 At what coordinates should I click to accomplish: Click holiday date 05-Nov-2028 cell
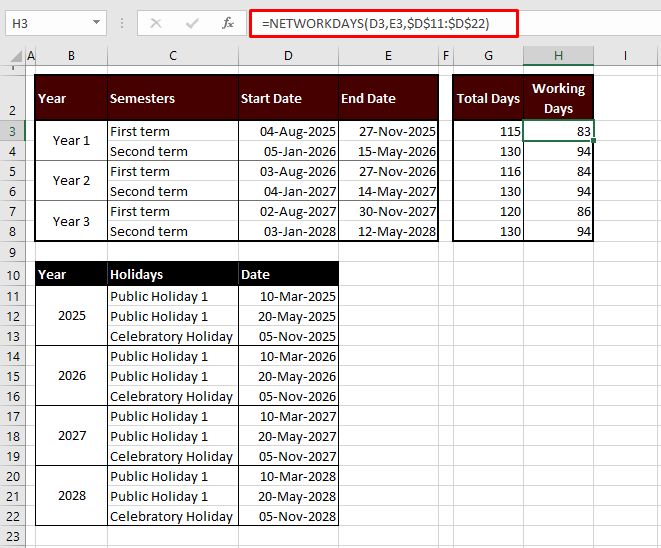[x=288, y=516]
